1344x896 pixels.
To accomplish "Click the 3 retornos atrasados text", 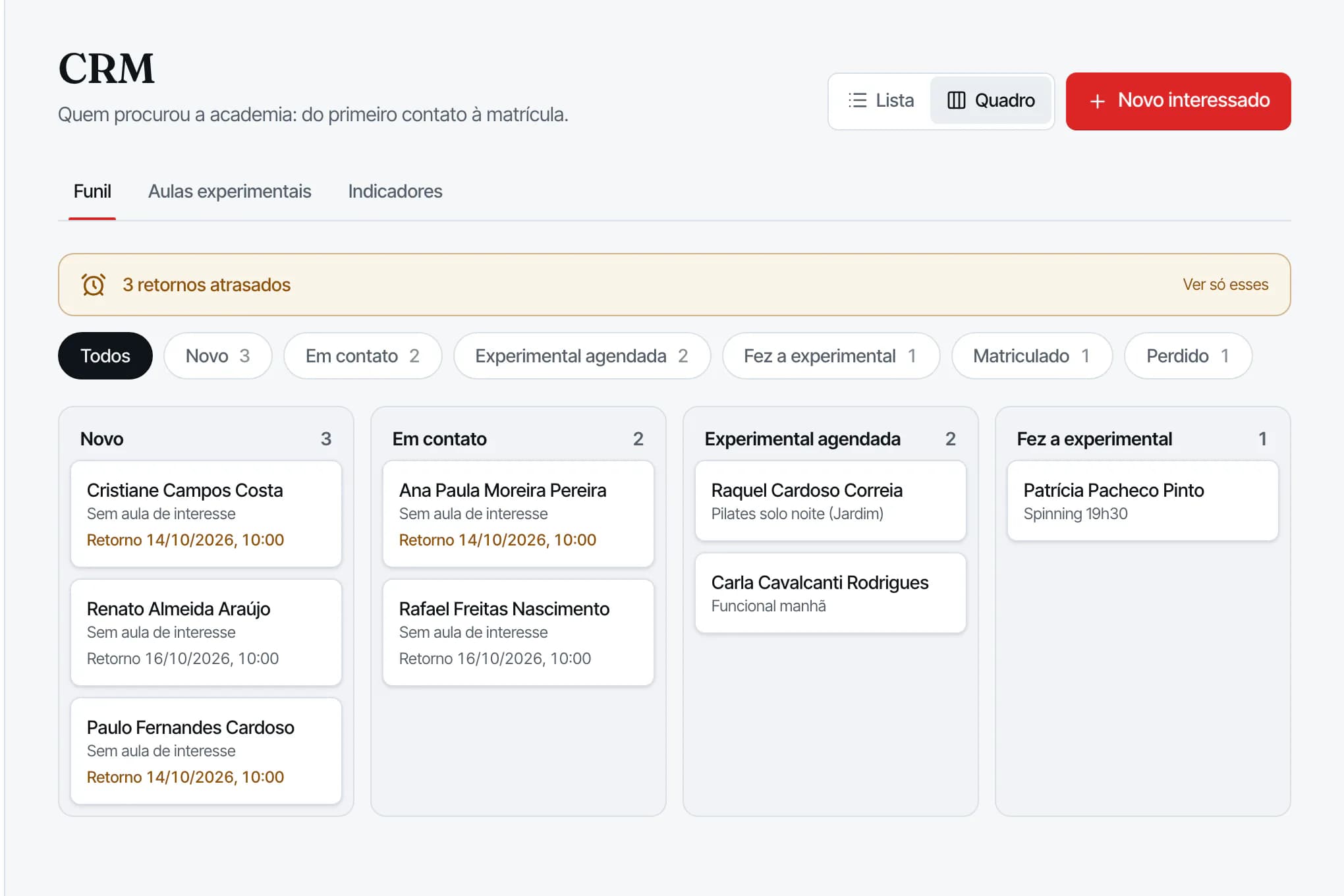I will click(x=206, y=285).
